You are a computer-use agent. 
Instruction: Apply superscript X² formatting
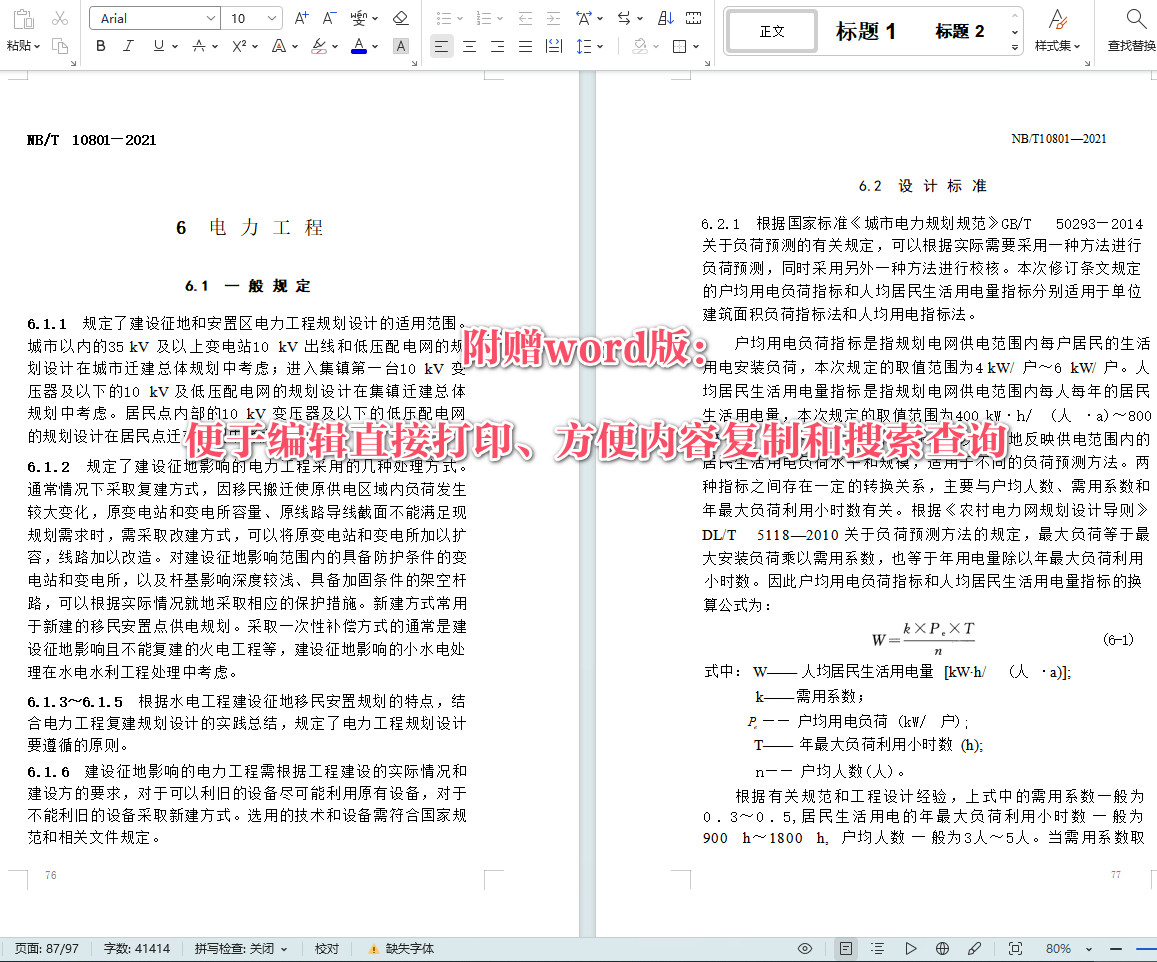238,46
